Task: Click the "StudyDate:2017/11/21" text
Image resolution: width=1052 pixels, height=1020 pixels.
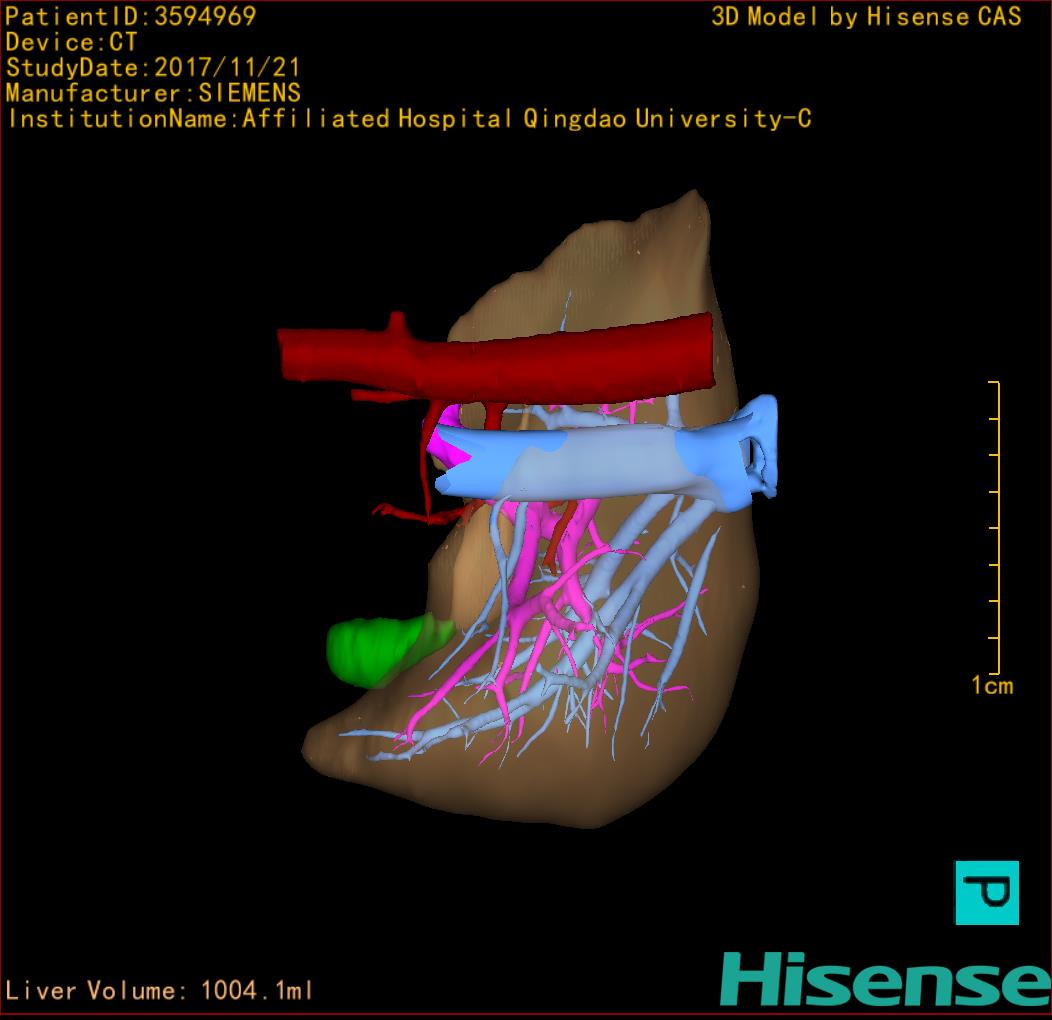Action: pos(152,67)
